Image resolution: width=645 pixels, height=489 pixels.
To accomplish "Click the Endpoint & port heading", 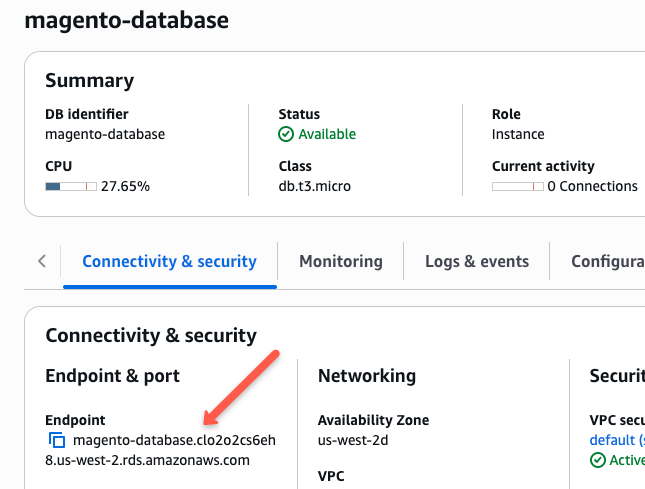I will 112,376.
